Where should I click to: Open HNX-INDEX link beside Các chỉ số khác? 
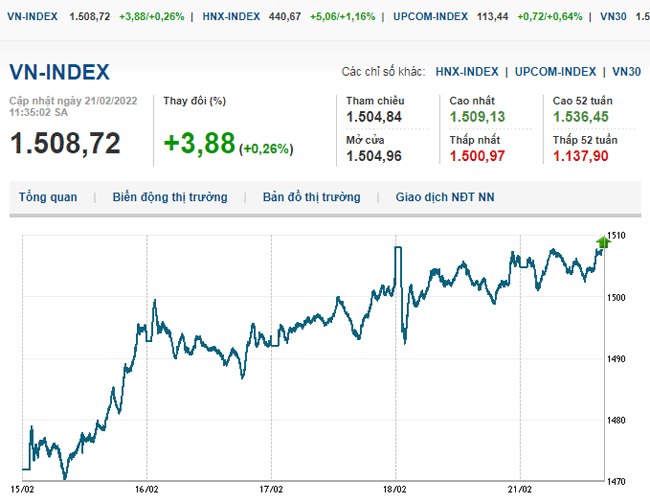click(466, 72)
